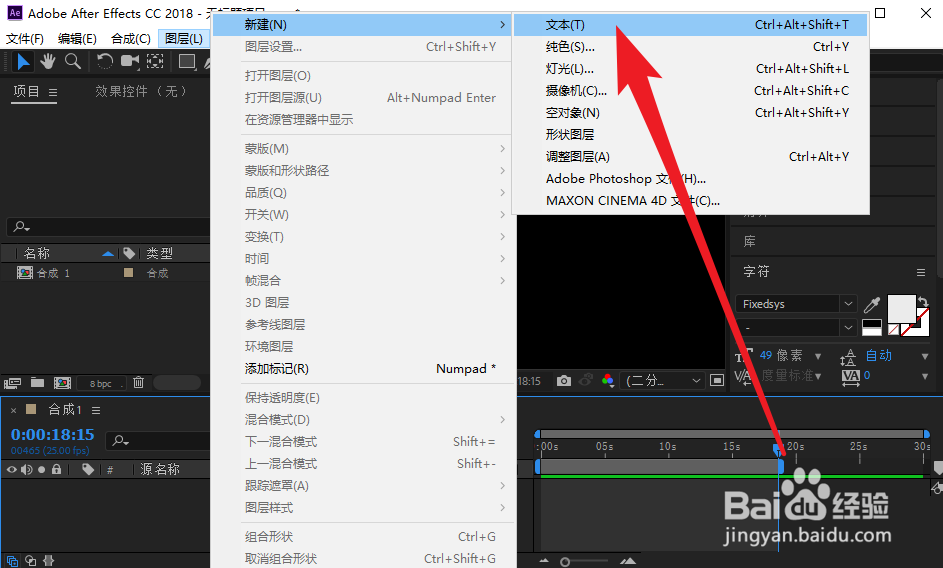
Task: Open the 合成1 timeline panel menu
Action: (96, 410)
